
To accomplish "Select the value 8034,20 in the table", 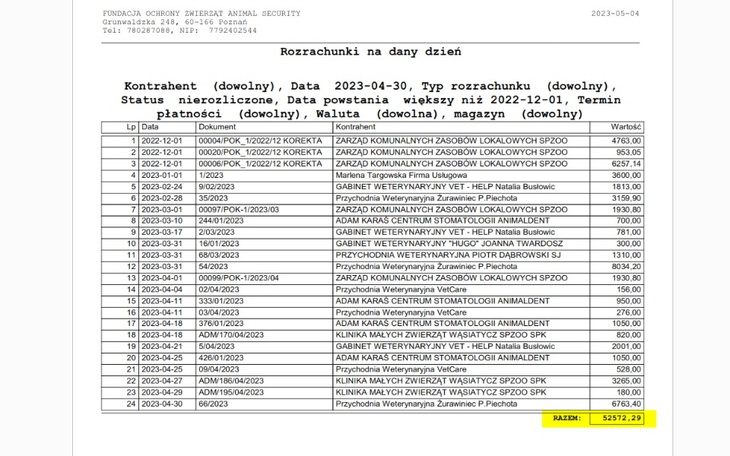I will 626,267.
